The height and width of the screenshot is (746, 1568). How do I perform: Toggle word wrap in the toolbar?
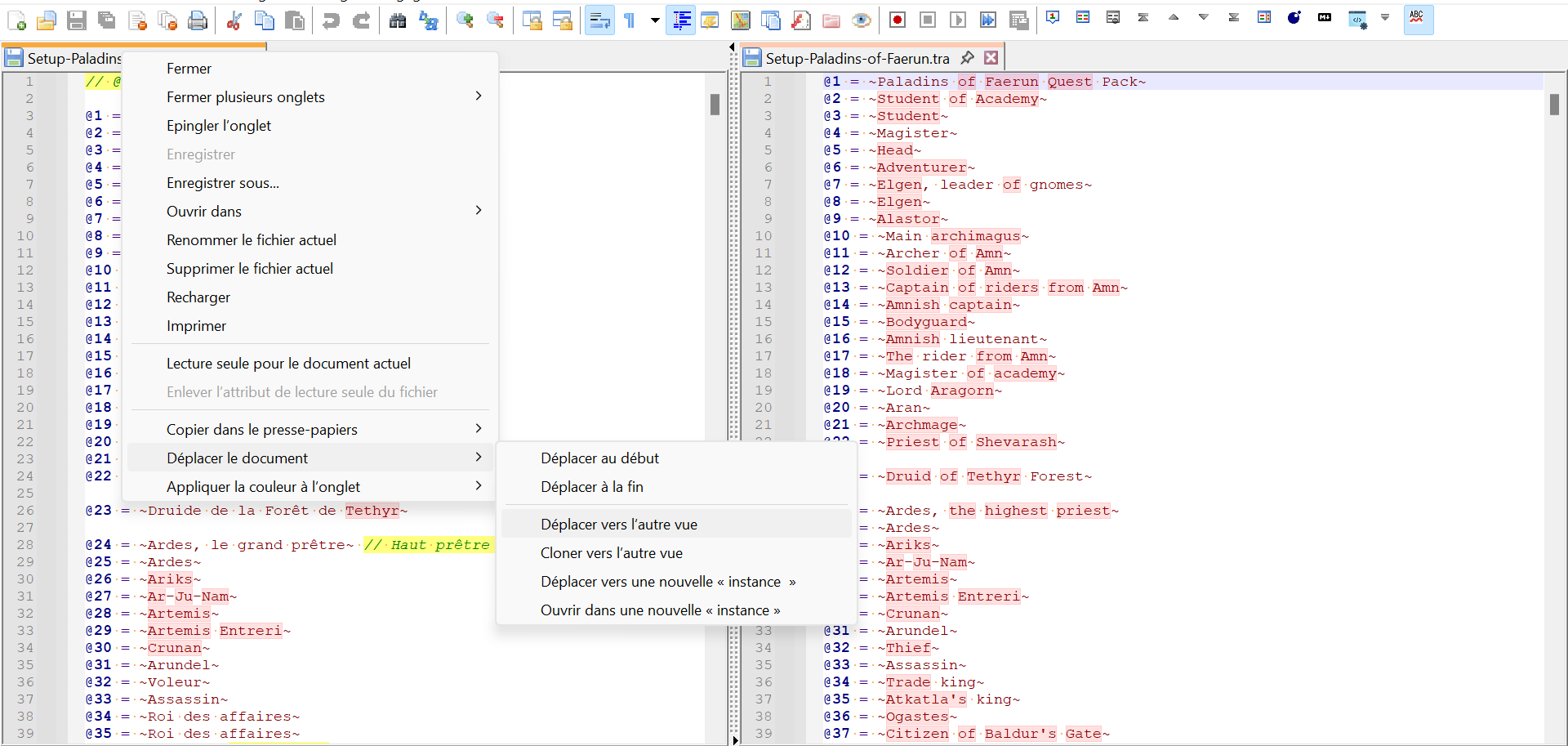(x=599, y=20)
